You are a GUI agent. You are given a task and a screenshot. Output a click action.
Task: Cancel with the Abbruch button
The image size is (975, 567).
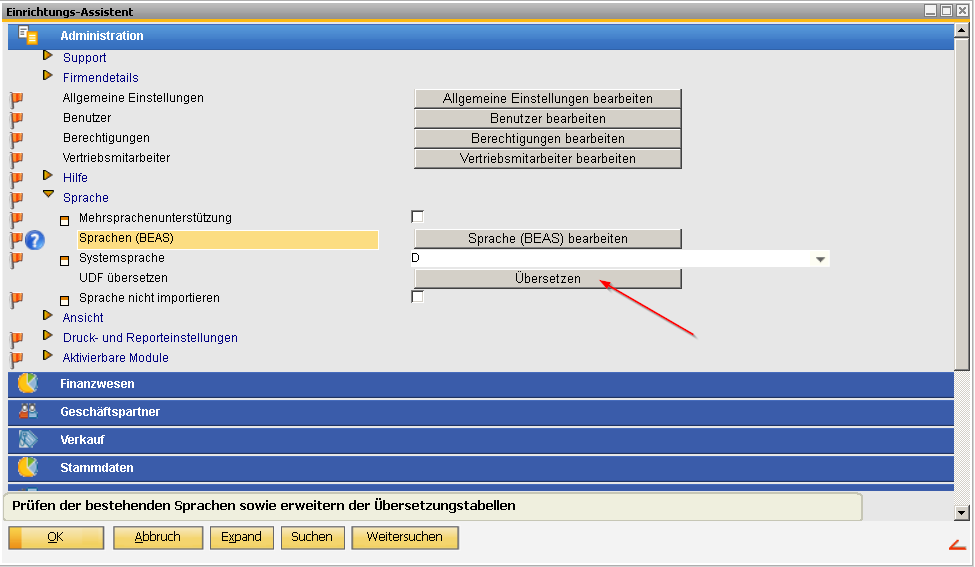(158, 537)
